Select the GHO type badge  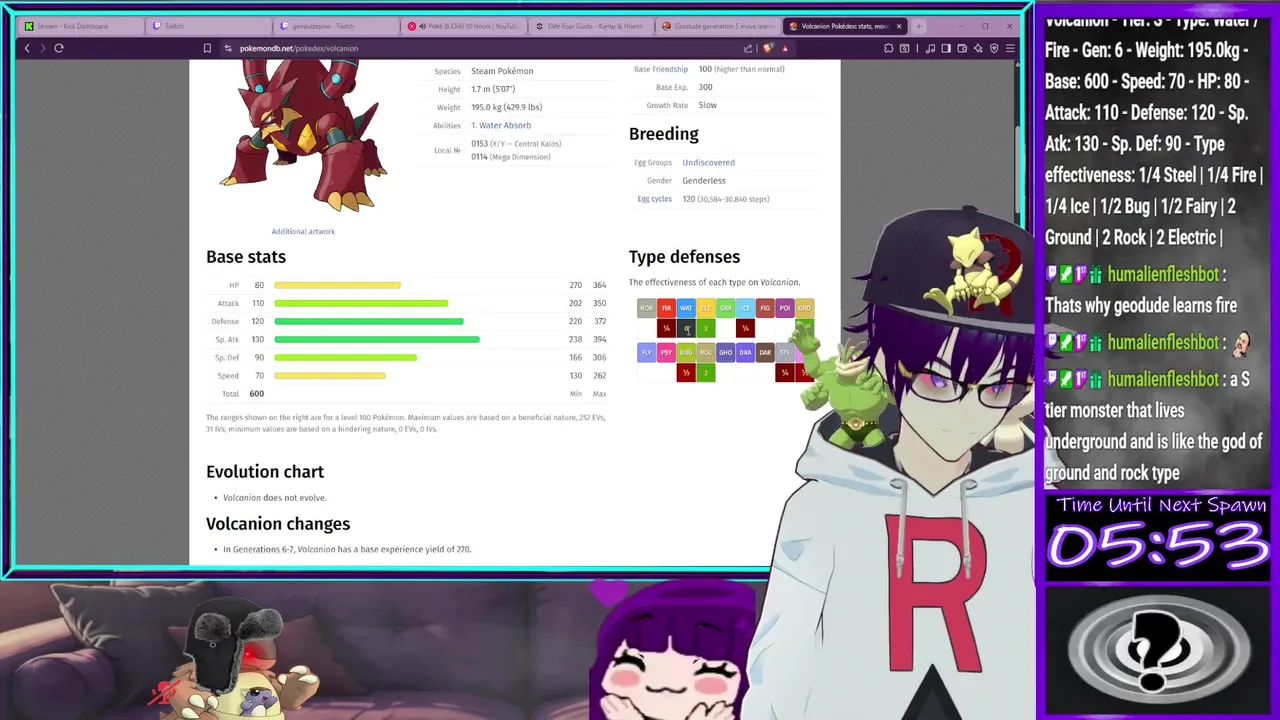pyautogui.click(x=725, y=352)
